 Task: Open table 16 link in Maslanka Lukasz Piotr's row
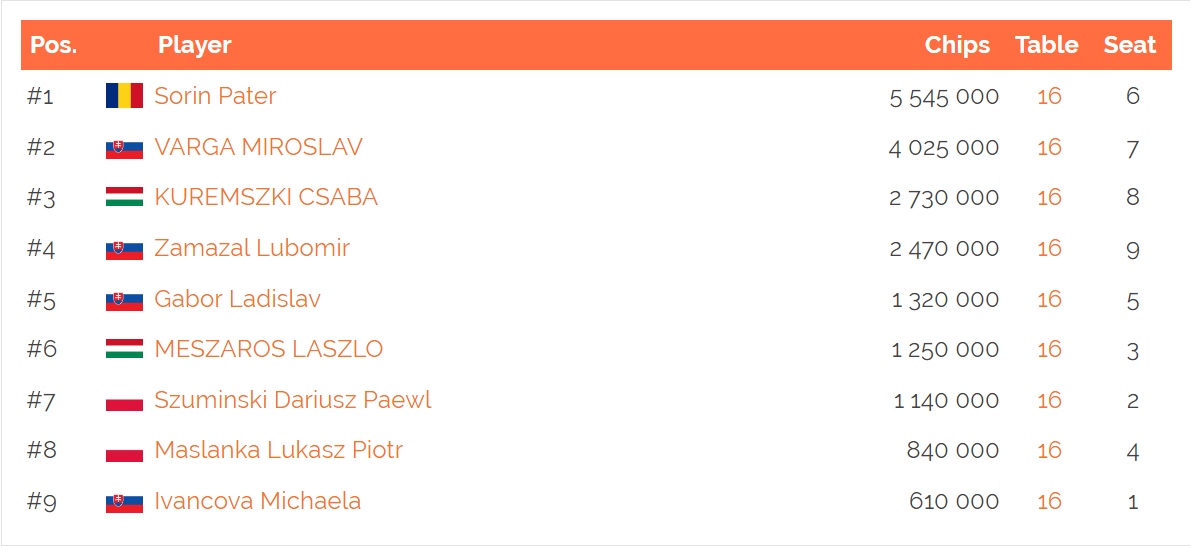pyautogui.click(x=1049, y=451)
